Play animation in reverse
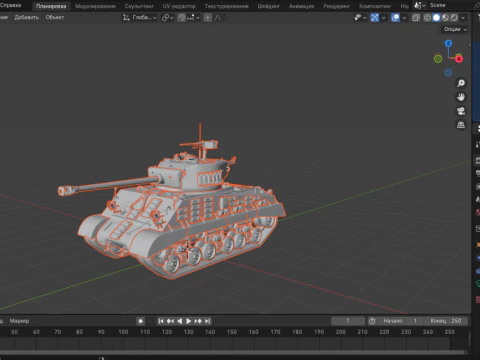The image size is (480, 360). (x=180, y=321)
